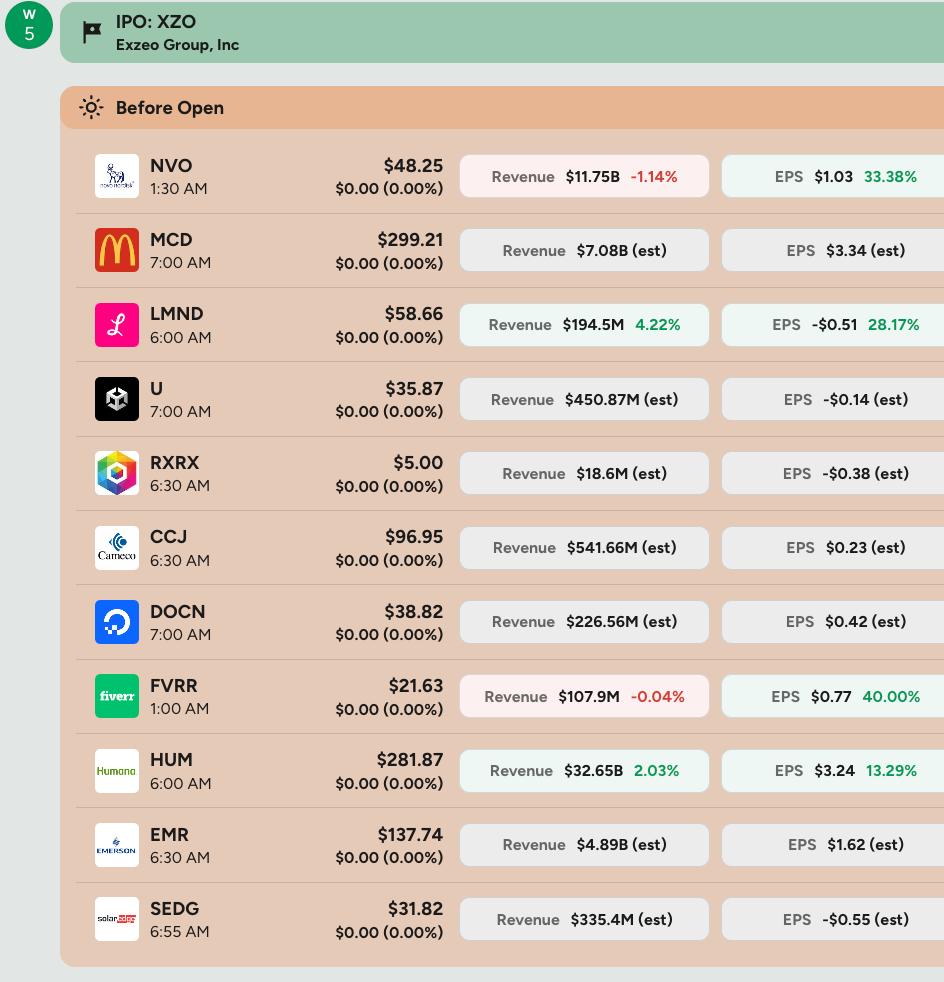
Task: Click the HUM price $281.87
Action: [x=410, y=760]
